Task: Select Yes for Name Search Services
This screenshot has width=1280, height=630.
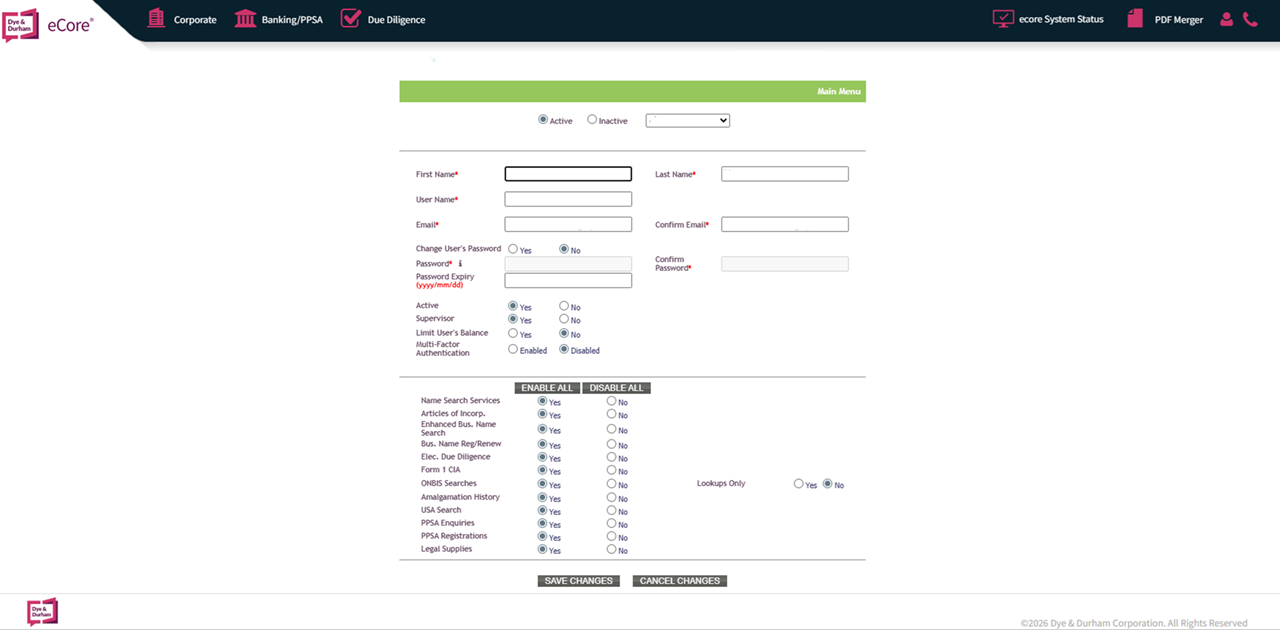Action: point(543,401)
